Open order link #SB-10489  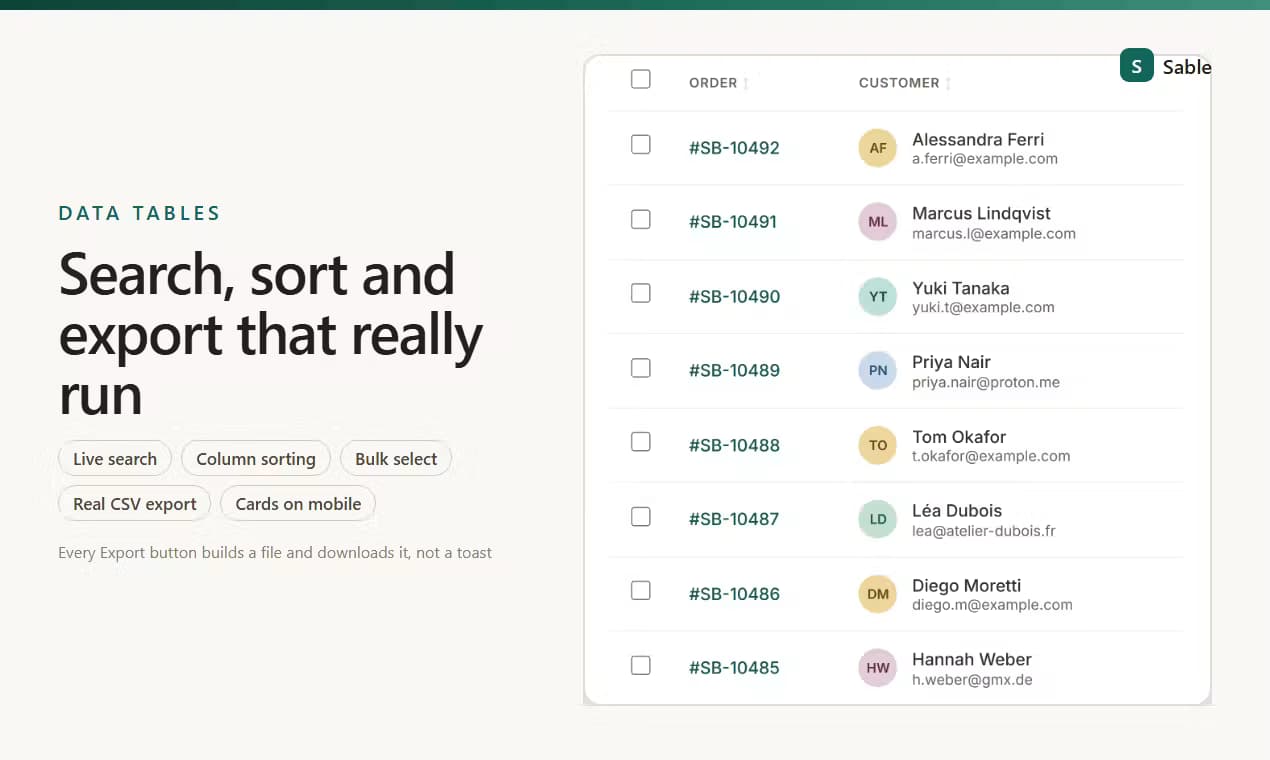(734, 371)
